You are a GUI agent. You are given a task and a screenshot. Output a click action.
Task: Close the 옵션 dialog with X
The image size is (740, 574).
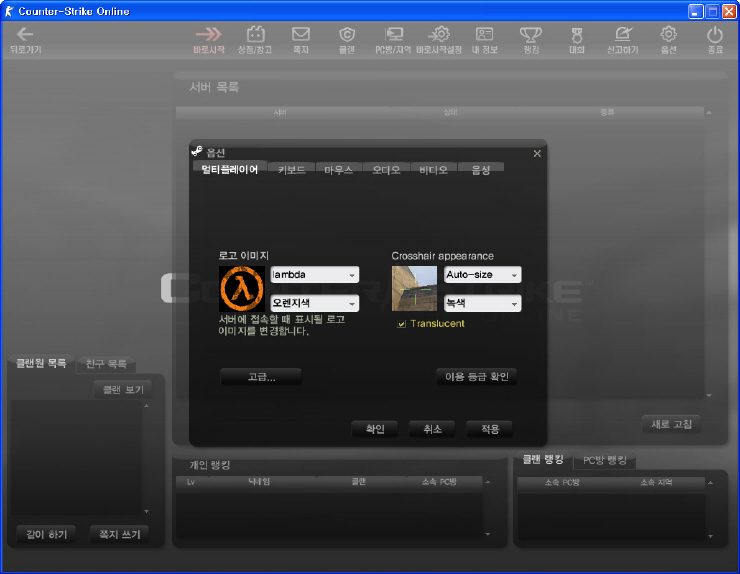tap(537, 153)
